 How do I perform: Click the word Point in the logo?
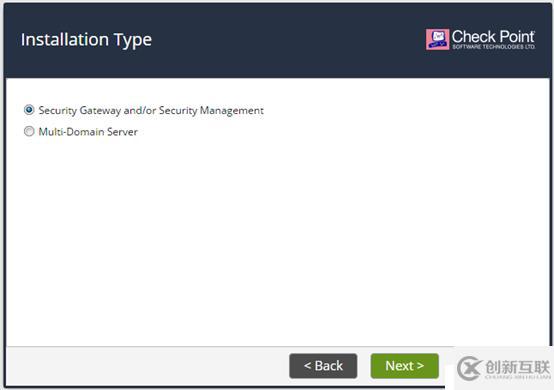tap(518, 36)
